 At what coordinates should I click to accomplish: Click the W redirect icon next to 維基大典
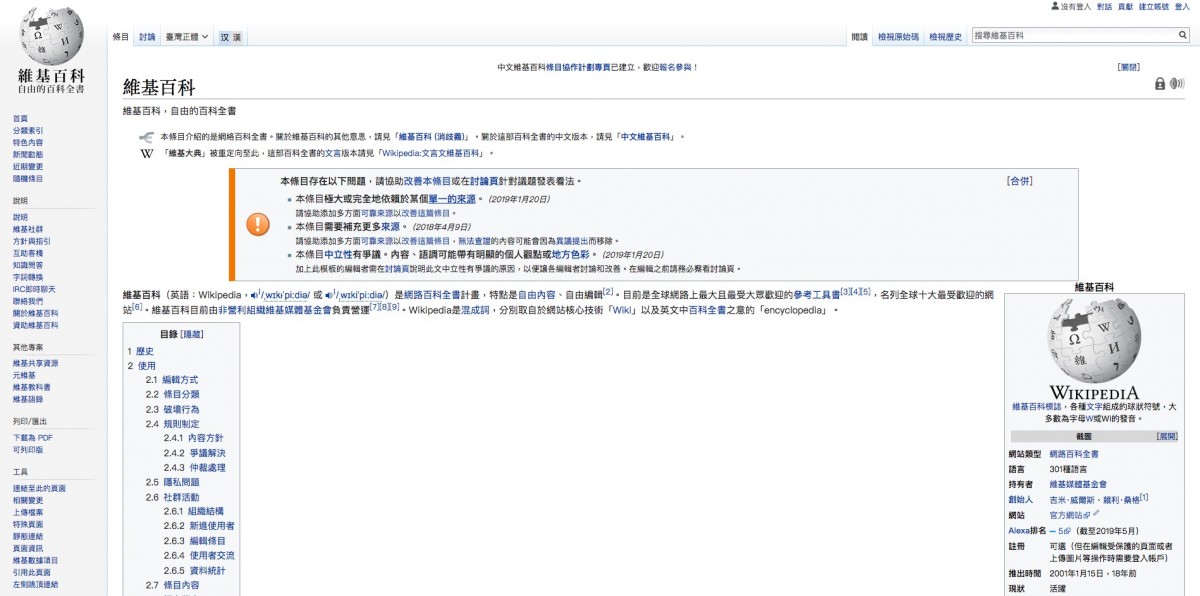pyautogui.click(x=147, y=152)
